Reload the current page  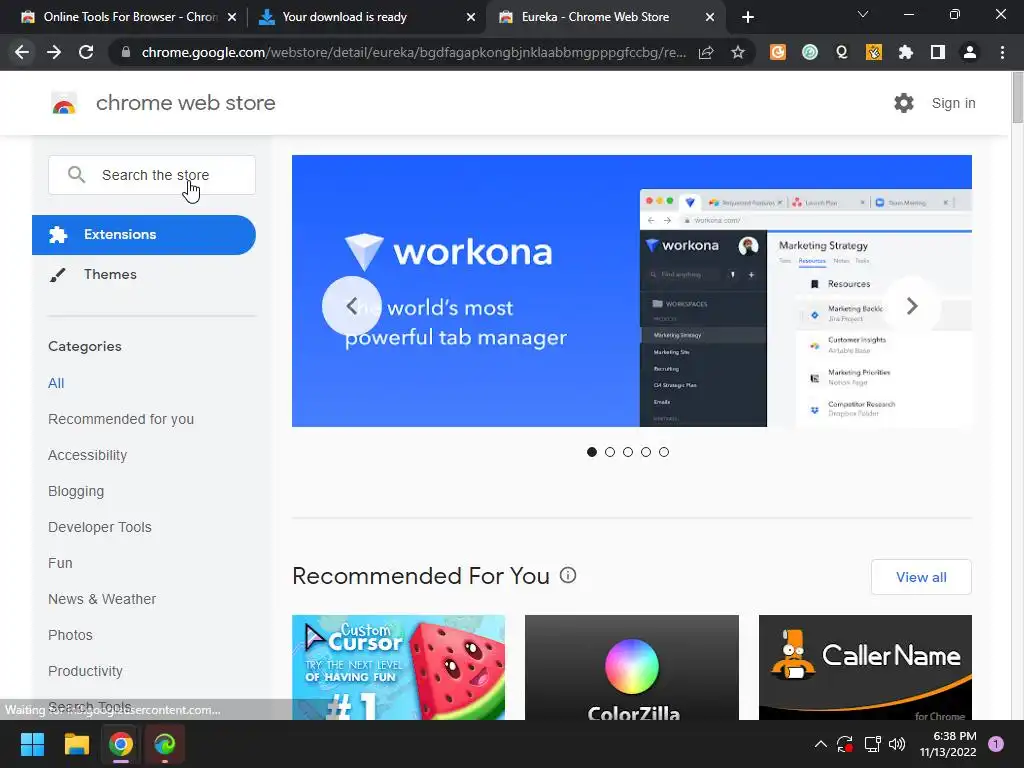86,52
